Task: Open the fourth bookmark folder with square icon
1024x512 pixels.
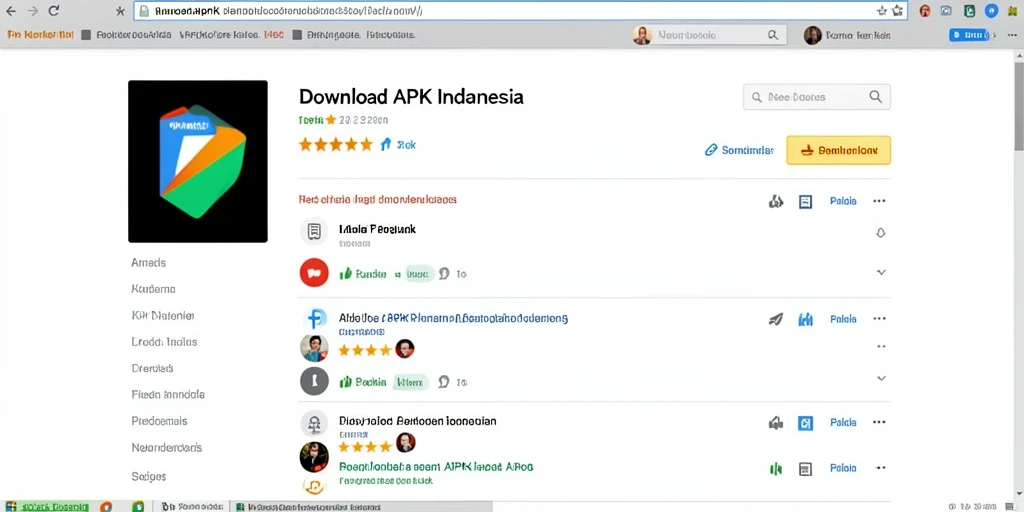Action: pos(353,35)
